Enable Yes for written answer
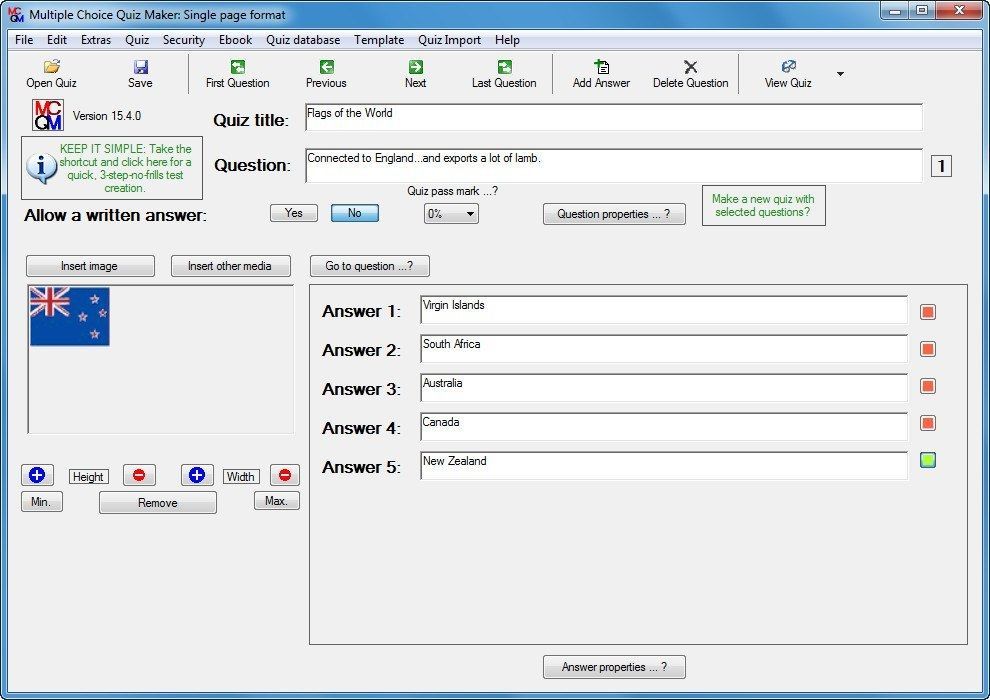The width and height of the screenshot is (990, 700). 294,213
